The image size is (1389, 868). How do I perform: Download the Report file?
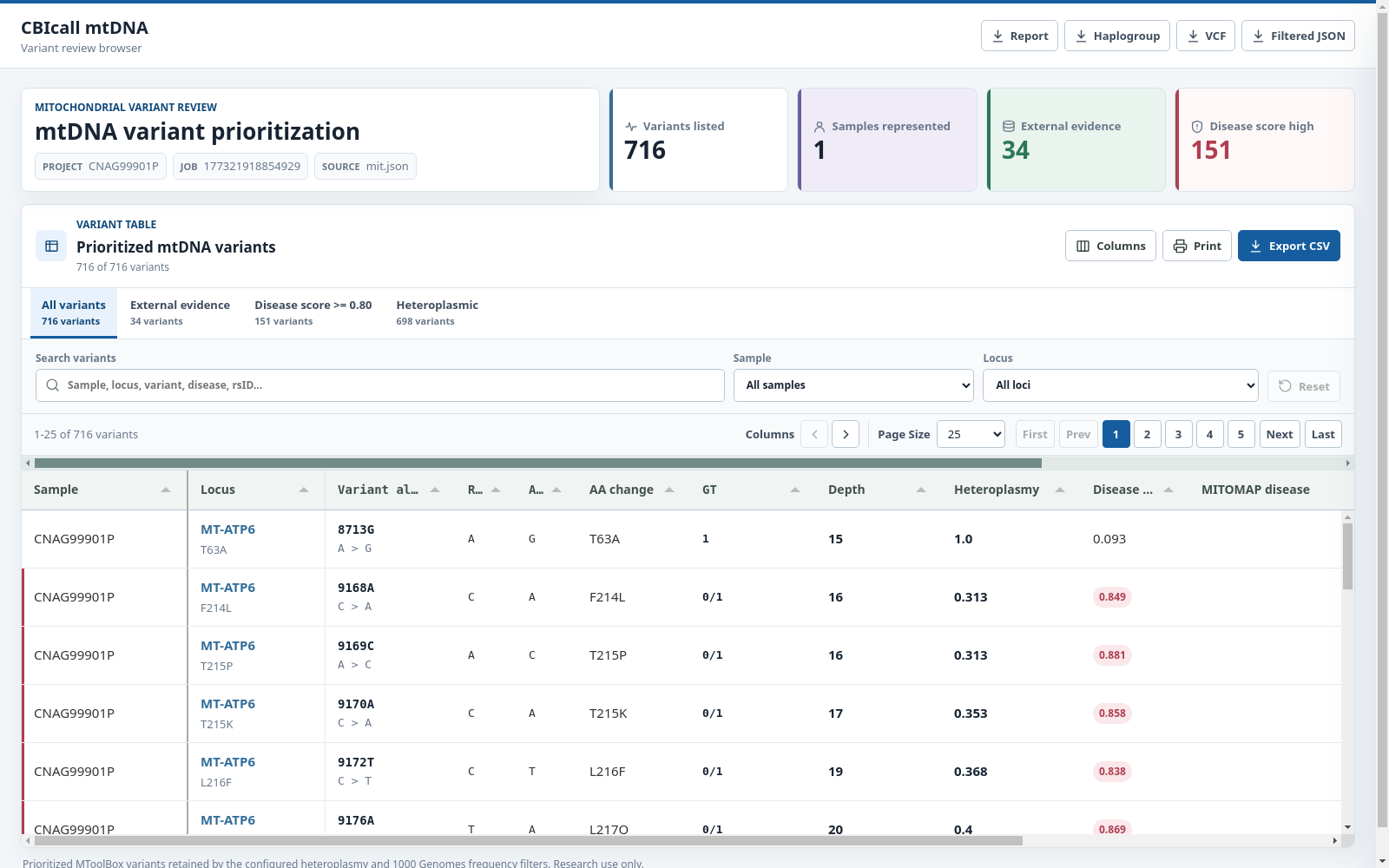coord(1019,36)
